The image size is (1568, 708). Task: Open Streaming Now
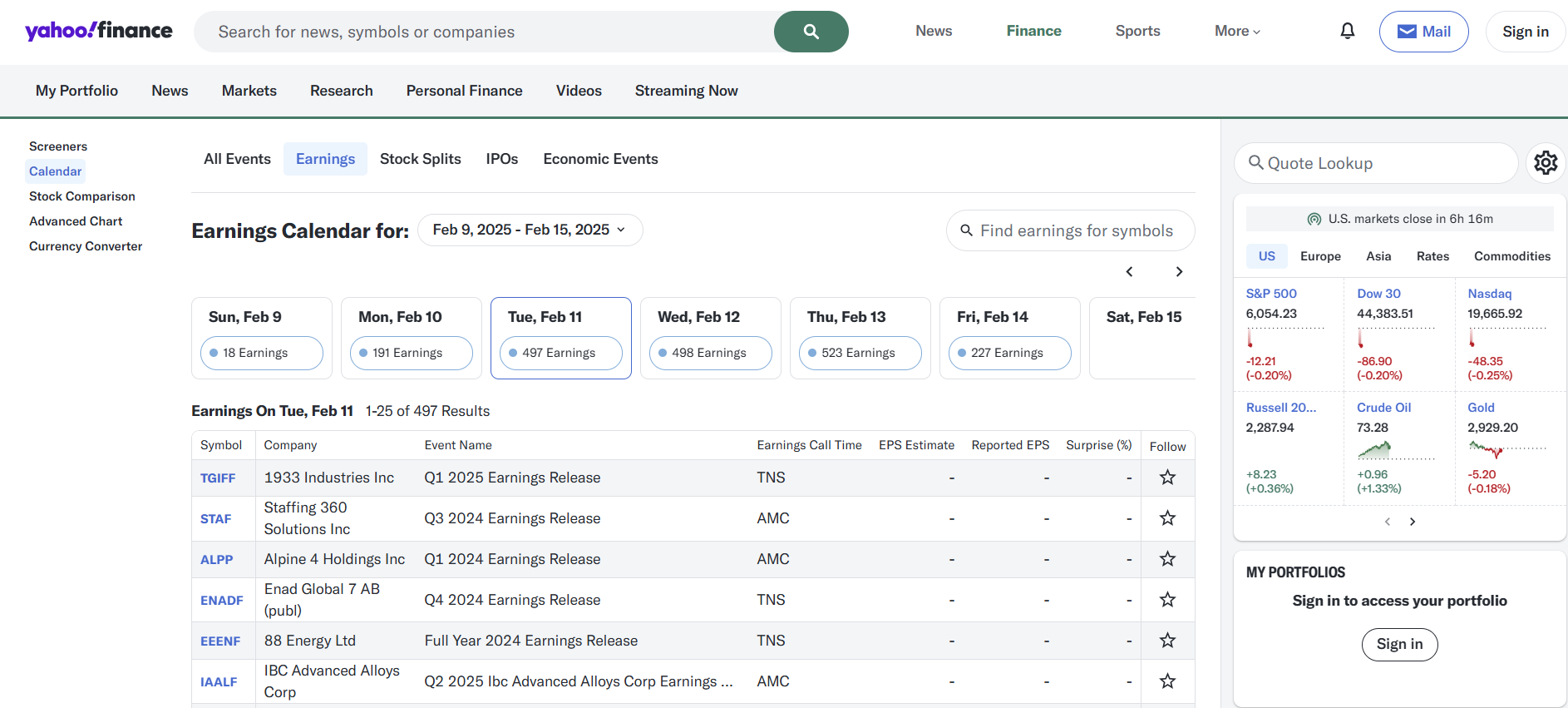[686, 91]
